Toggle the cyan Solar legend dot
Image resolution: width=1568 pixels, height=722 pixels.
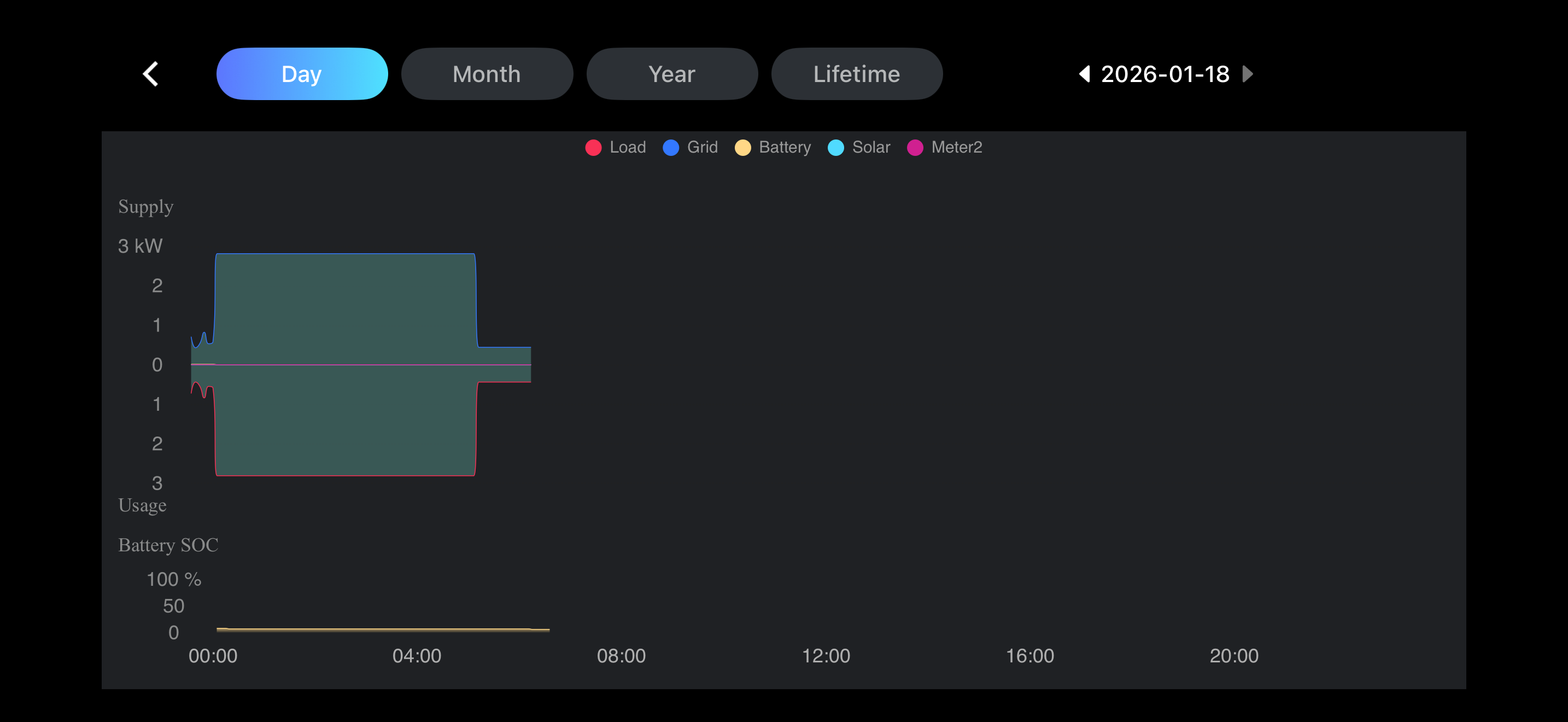pos(836,147)
